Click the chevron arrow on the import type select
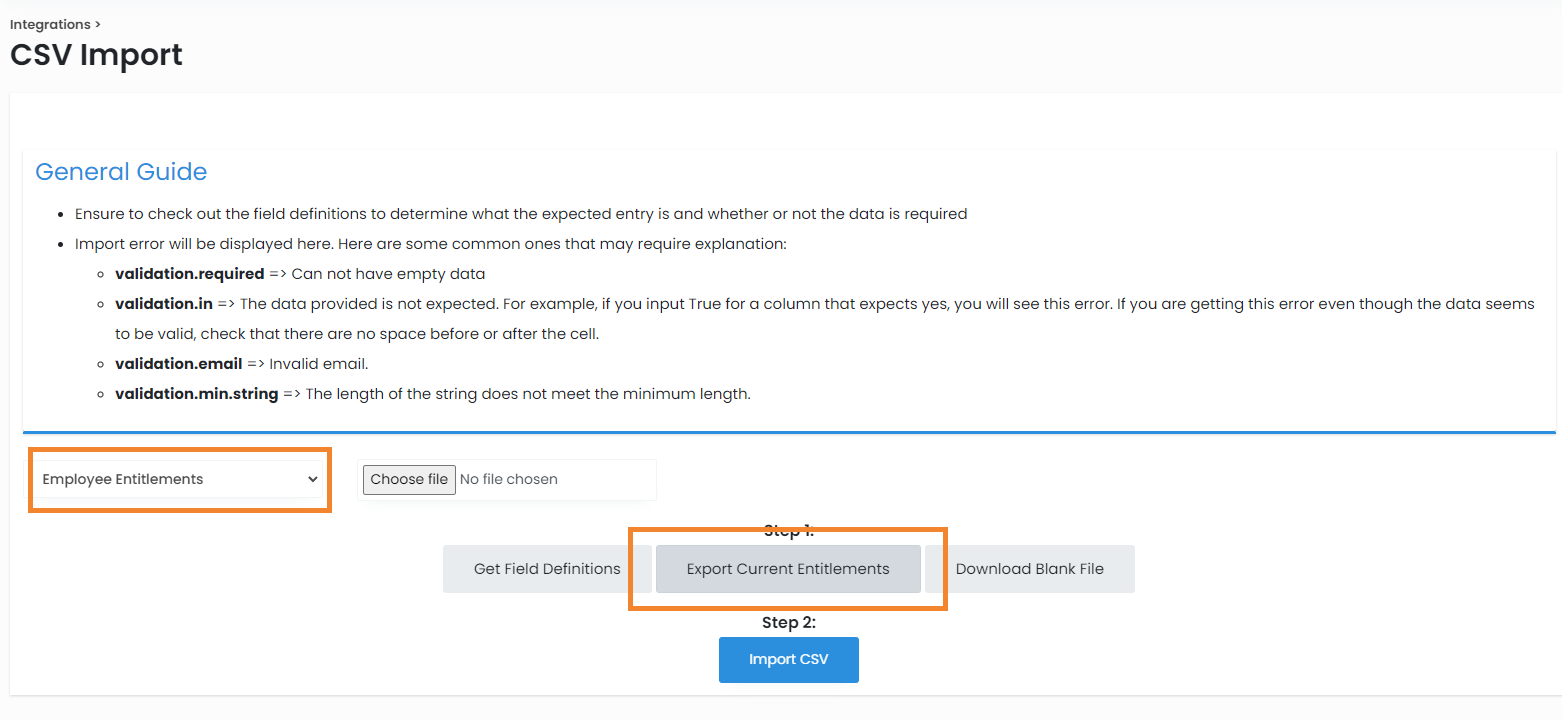The height and width of the screenshot is (720, 1562). pyautogui.click(x=312, y=480)
